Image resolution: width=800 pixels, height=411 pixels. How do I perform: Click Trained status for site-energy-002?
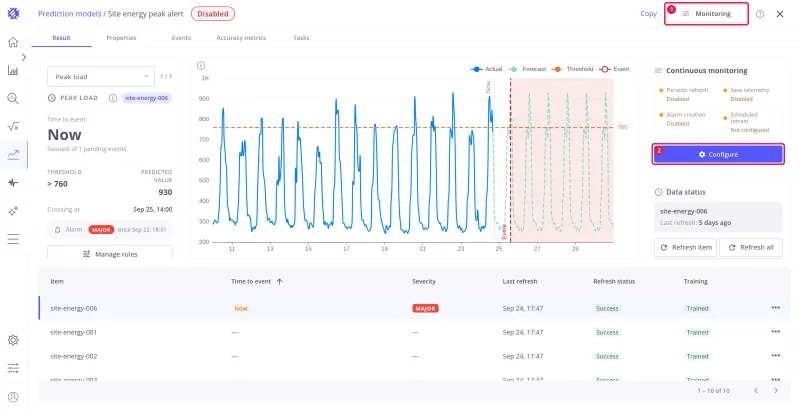[x=697, y=356]
